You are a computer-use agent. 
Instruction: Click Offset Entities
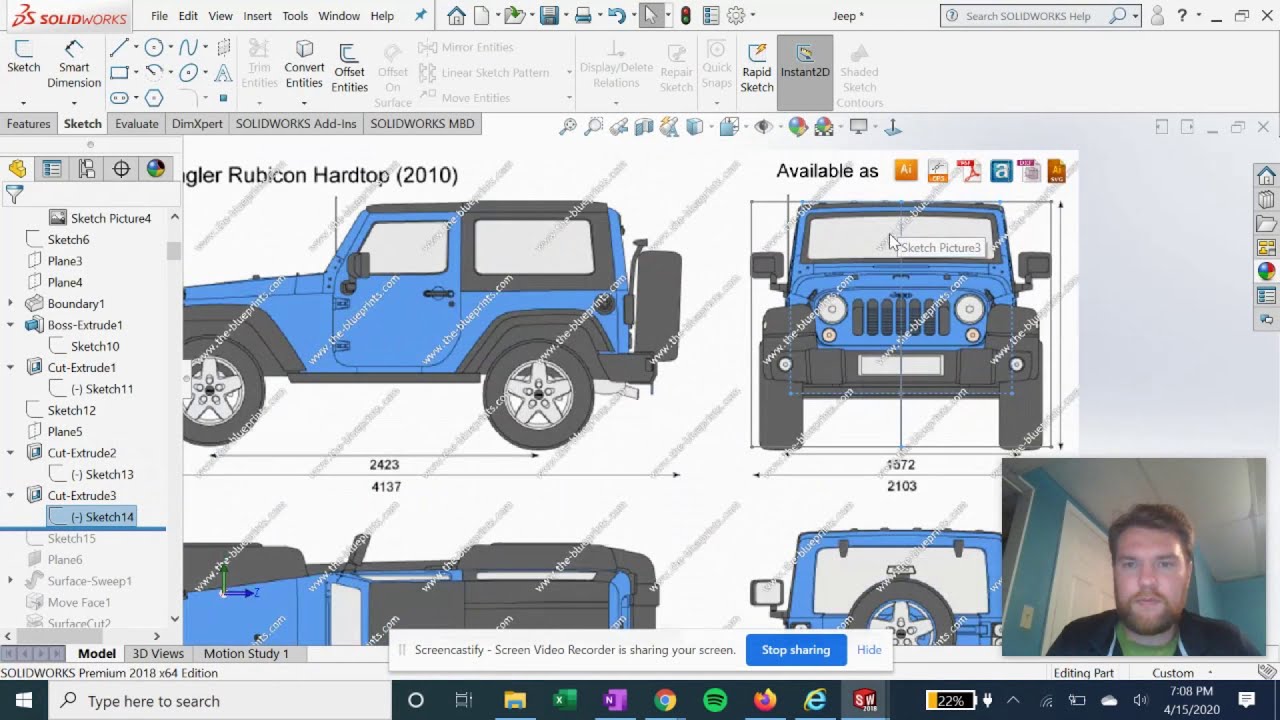349,68
